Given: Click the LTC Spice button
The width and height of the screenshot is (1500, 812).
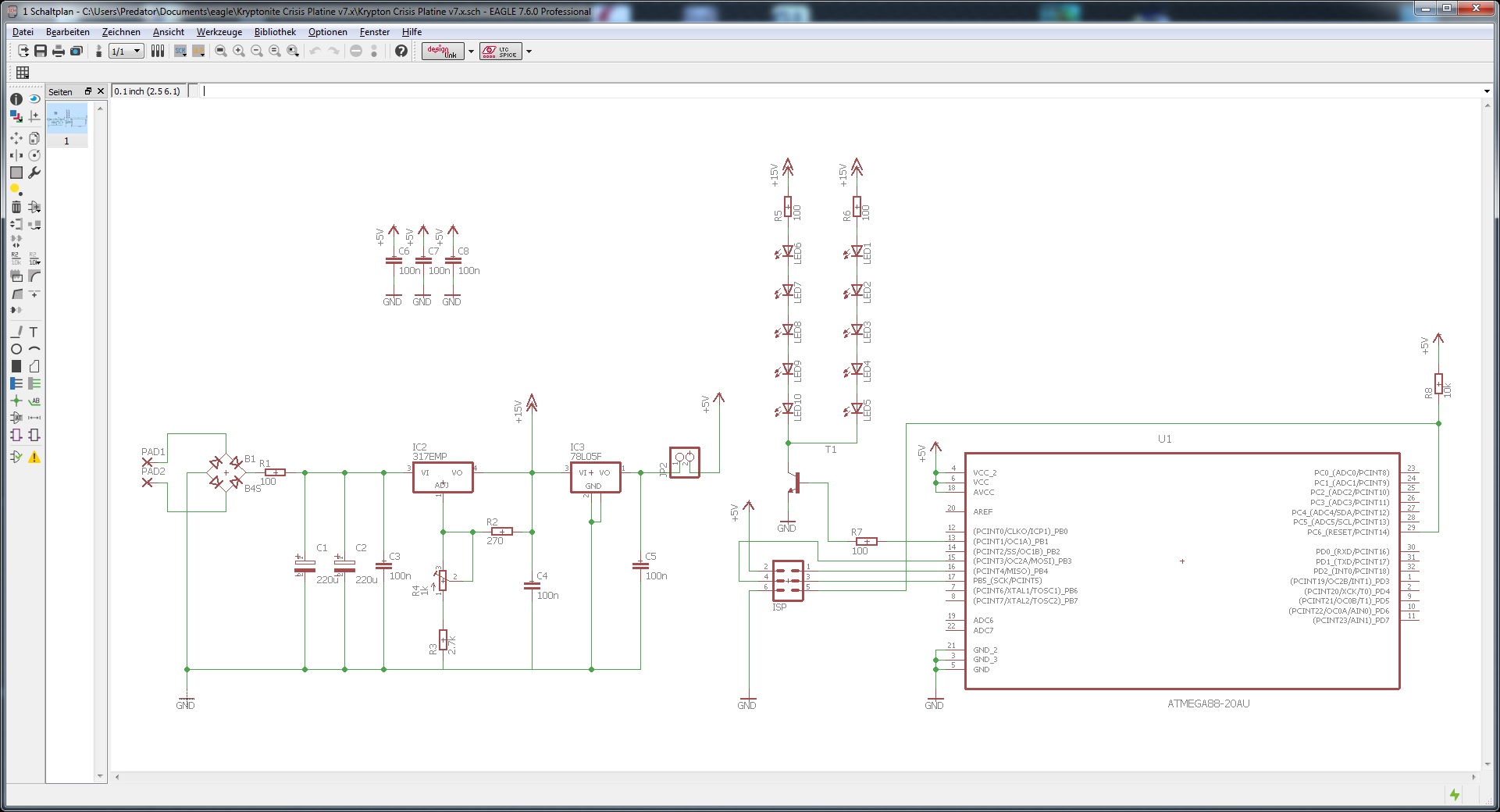Looking at the screenshot, I should pyautogui.click(x=501, y=51).
